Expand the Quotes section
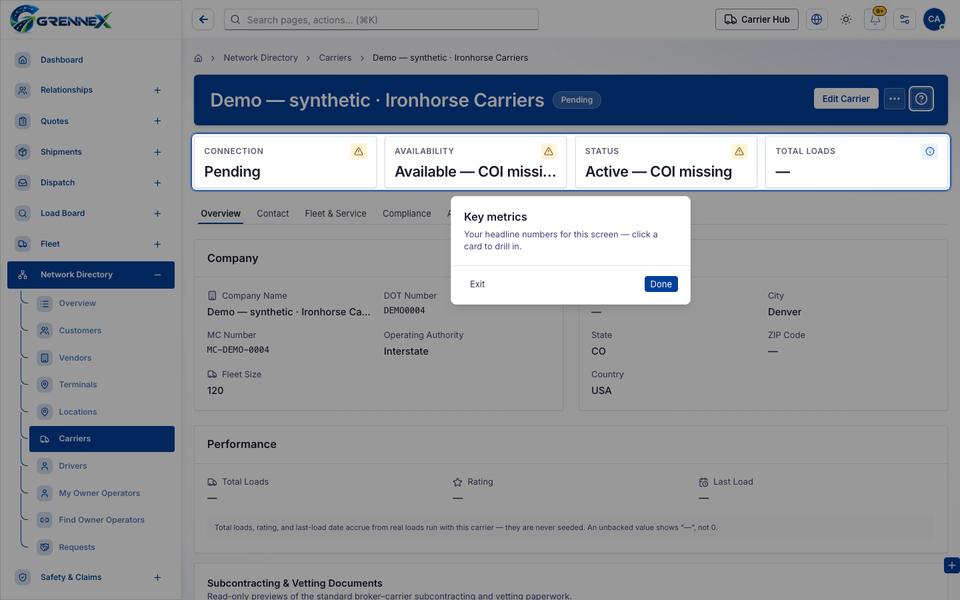960x600 pixels. coord(157,121)
